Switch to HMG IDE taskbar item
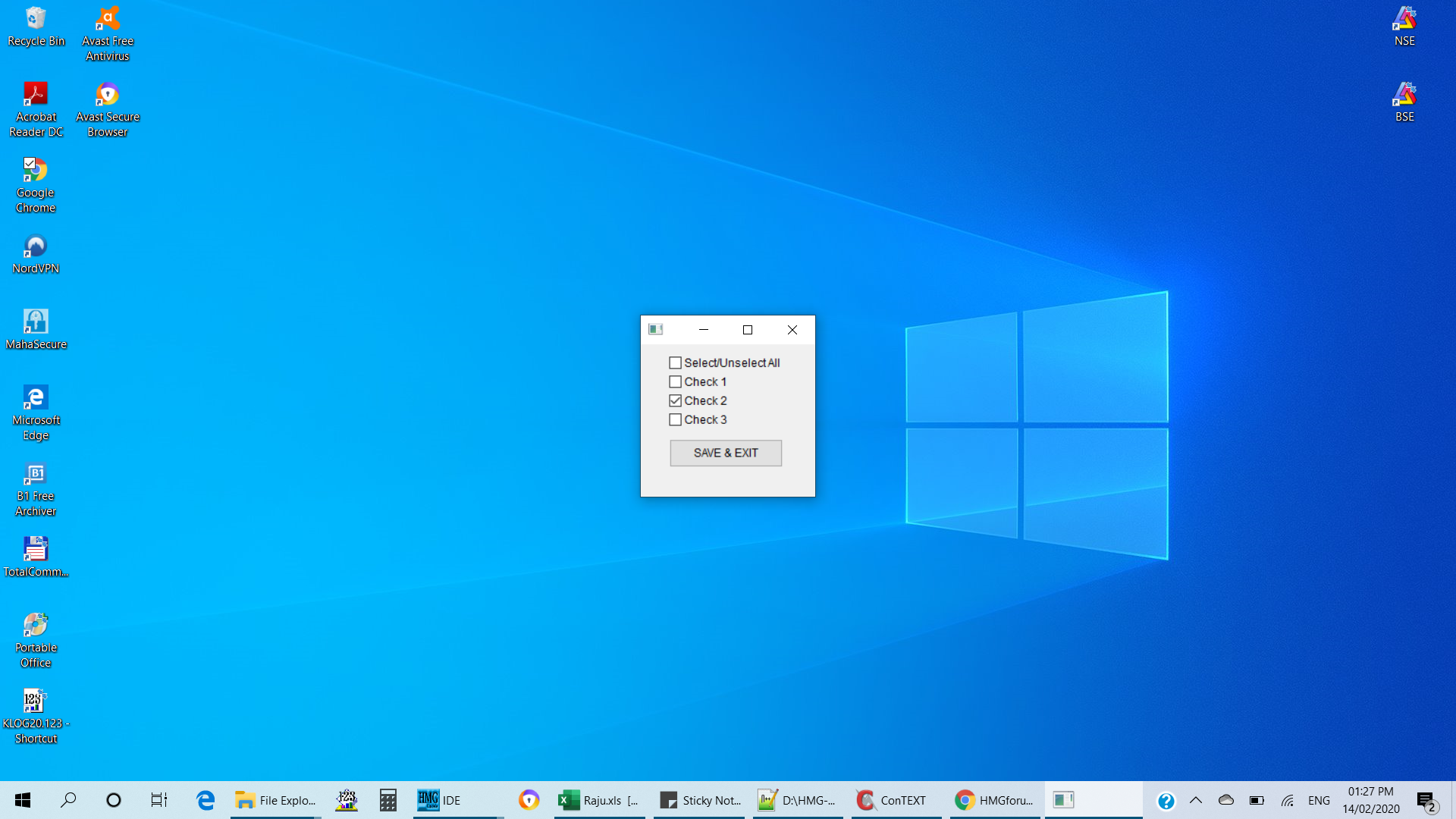Screen dimensions: 1456x819 coord(458,800)
